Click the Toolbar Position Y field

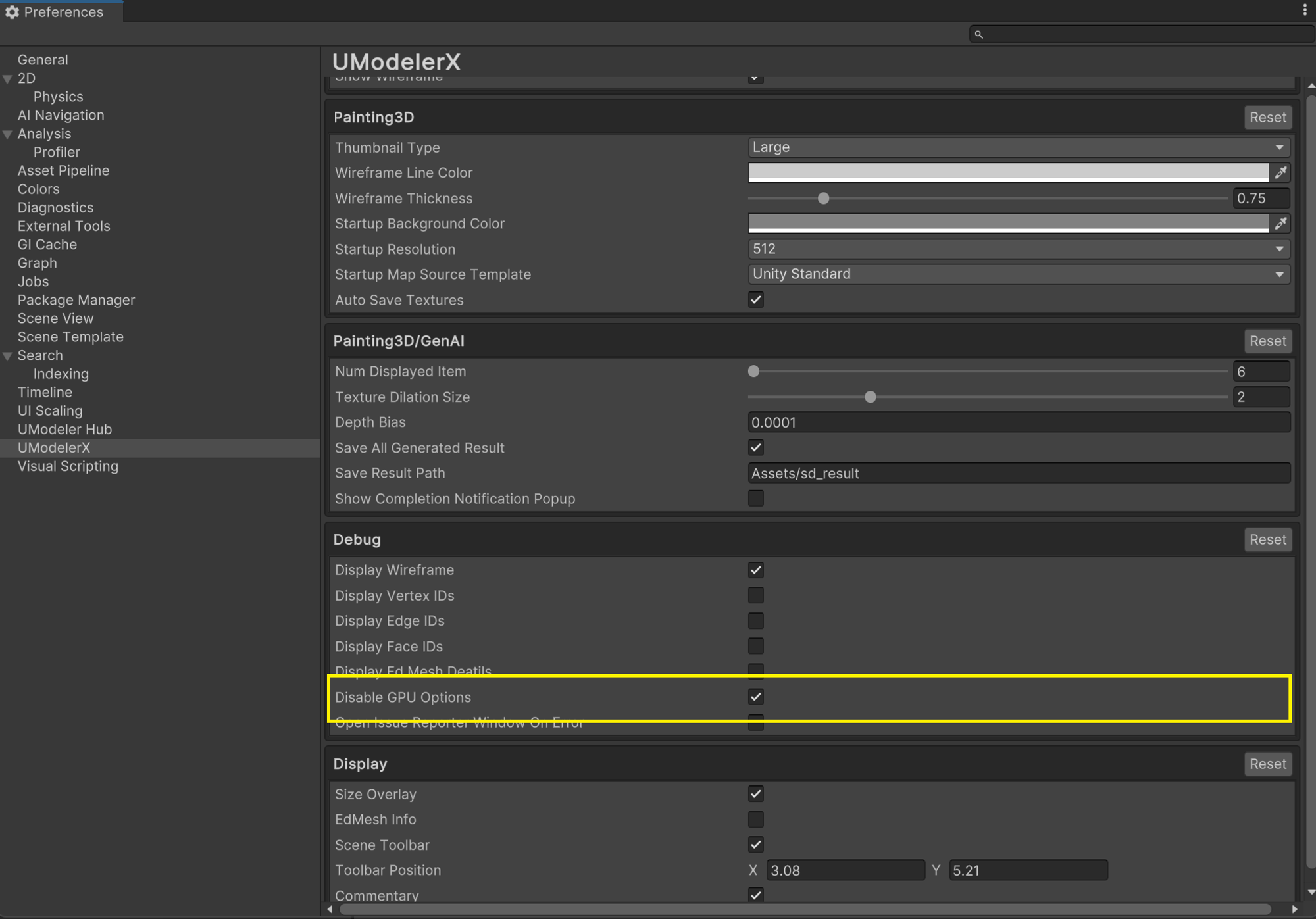coord(1028,870)
